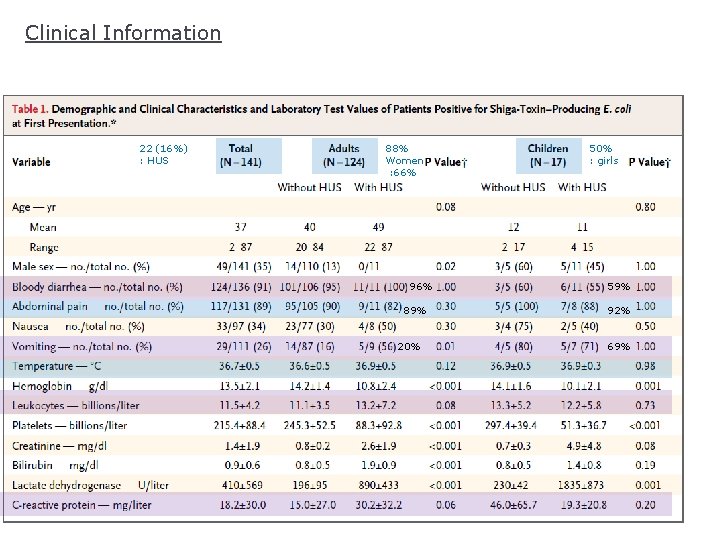Select the platelets total '215.4±88.4'

239,426
